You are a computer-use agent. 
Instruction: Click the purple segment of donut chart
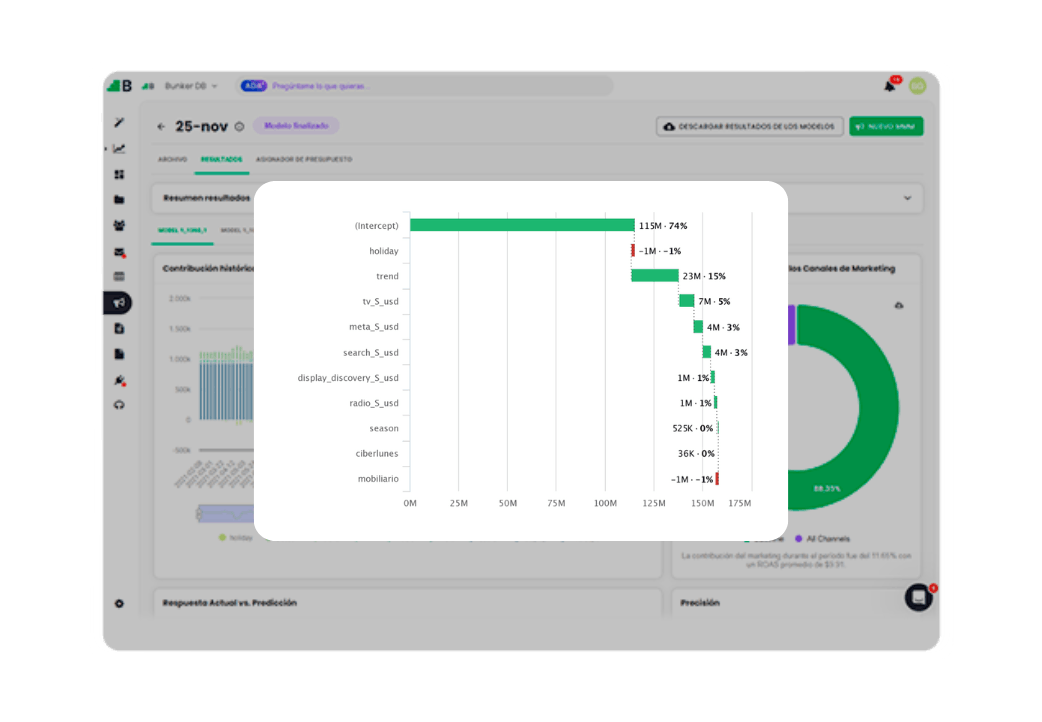click(791, 324)
